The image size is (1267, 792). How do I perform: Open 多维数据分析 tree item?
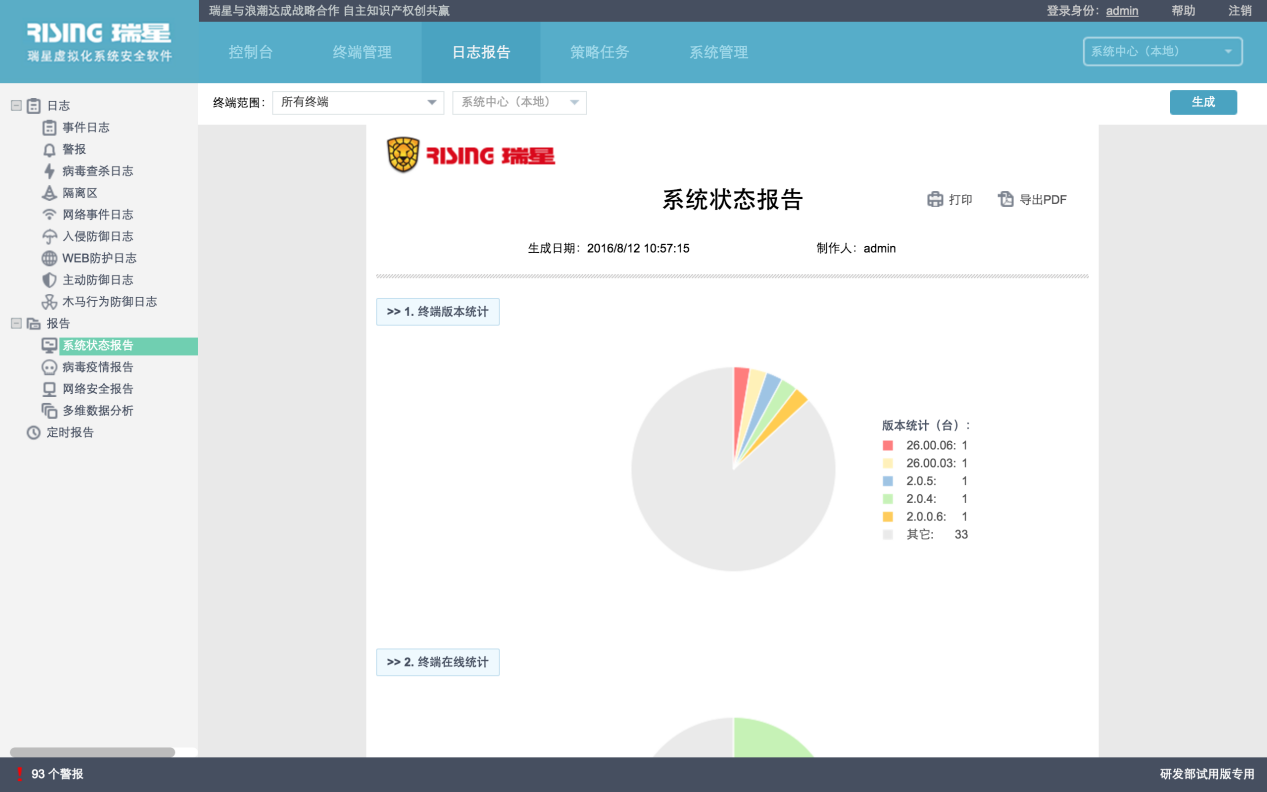click(x=98, y=411)
